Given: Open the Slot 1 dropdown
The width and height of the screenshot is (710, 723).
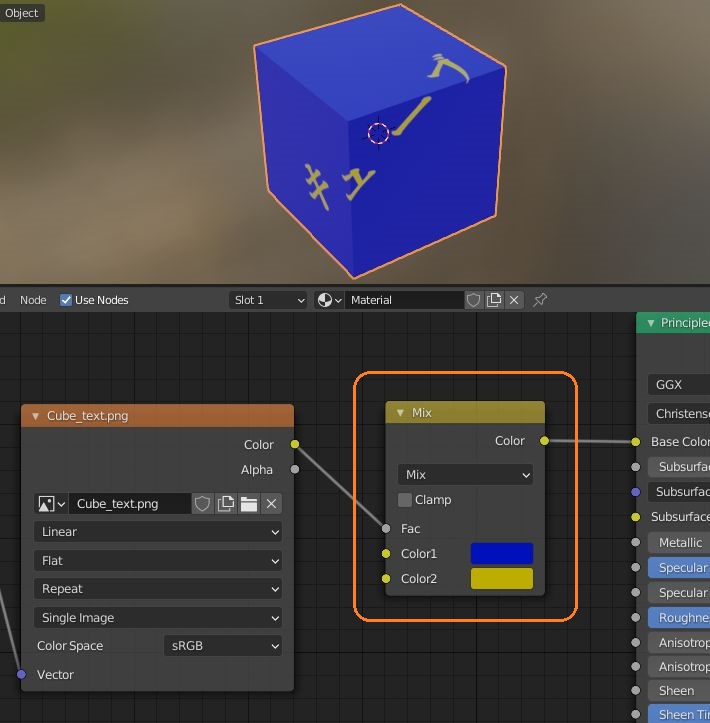Looking at the screenshot, I should 267,300.
